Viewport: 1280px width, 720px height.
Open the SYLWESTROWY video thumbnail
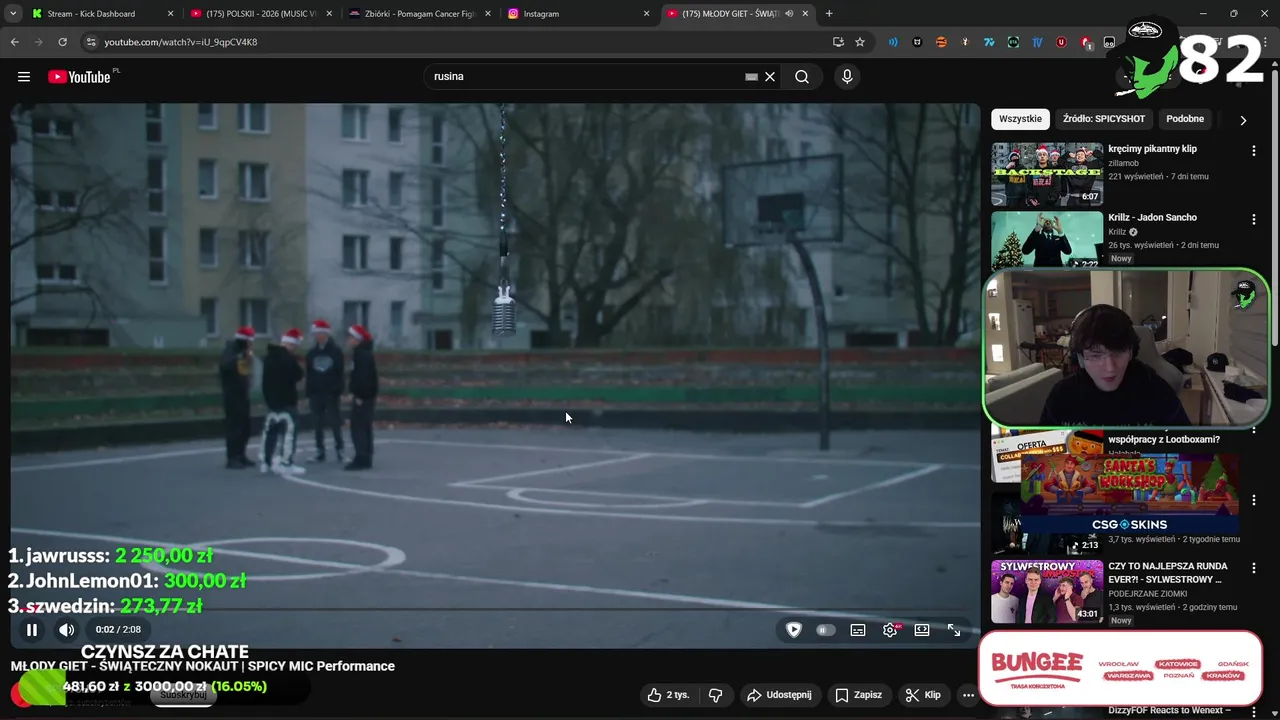pyautogui.click(x=1047, y=591)
